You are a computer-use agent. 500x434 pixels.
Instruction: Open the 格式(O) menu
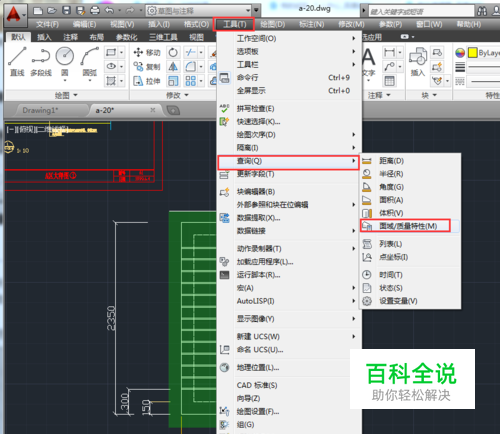(x=197, y=24)
